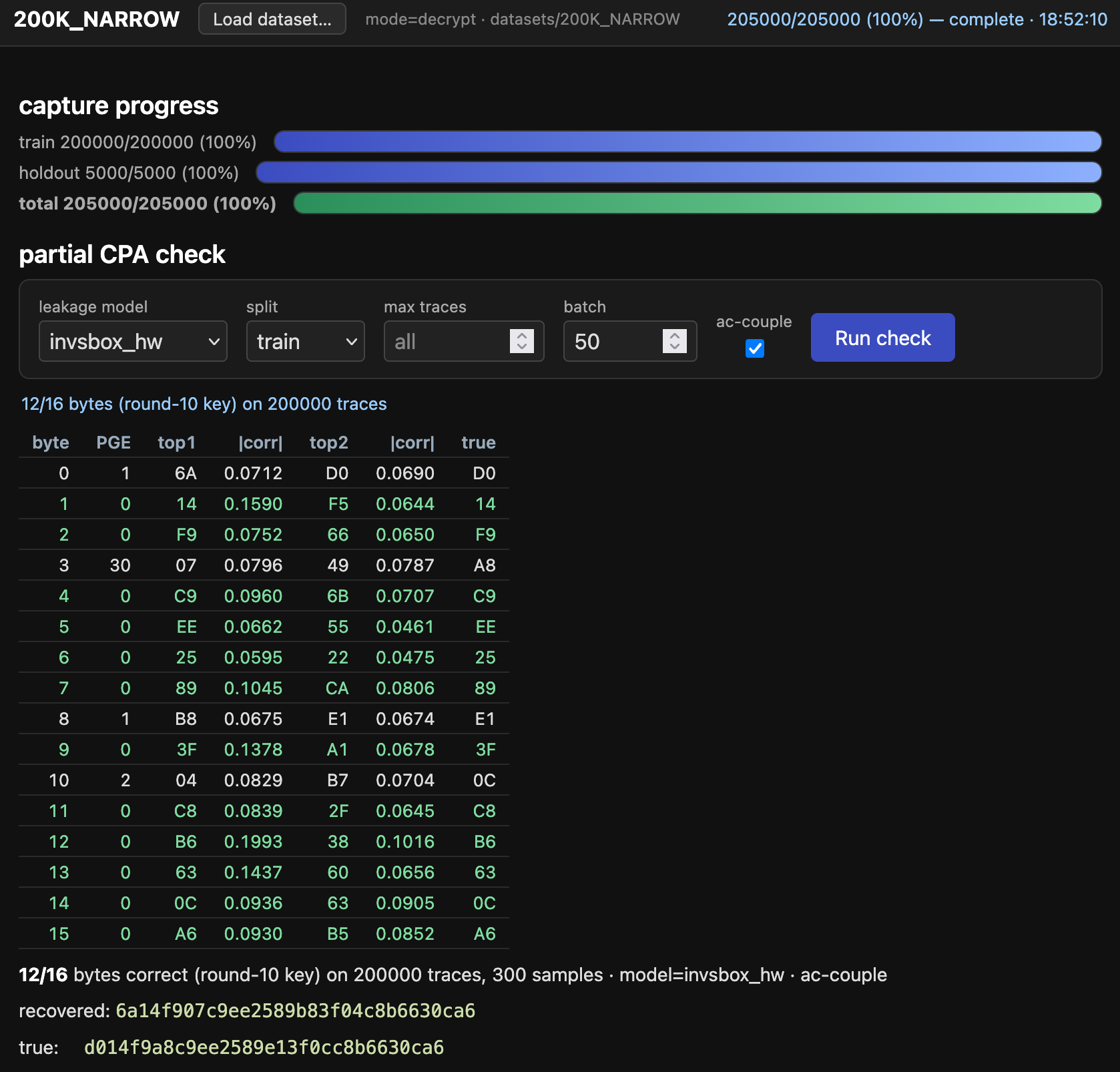Screen dimensions: 1120x1072
Task: Toggle the ac-couple checkbox
Action: pos(754,348)
